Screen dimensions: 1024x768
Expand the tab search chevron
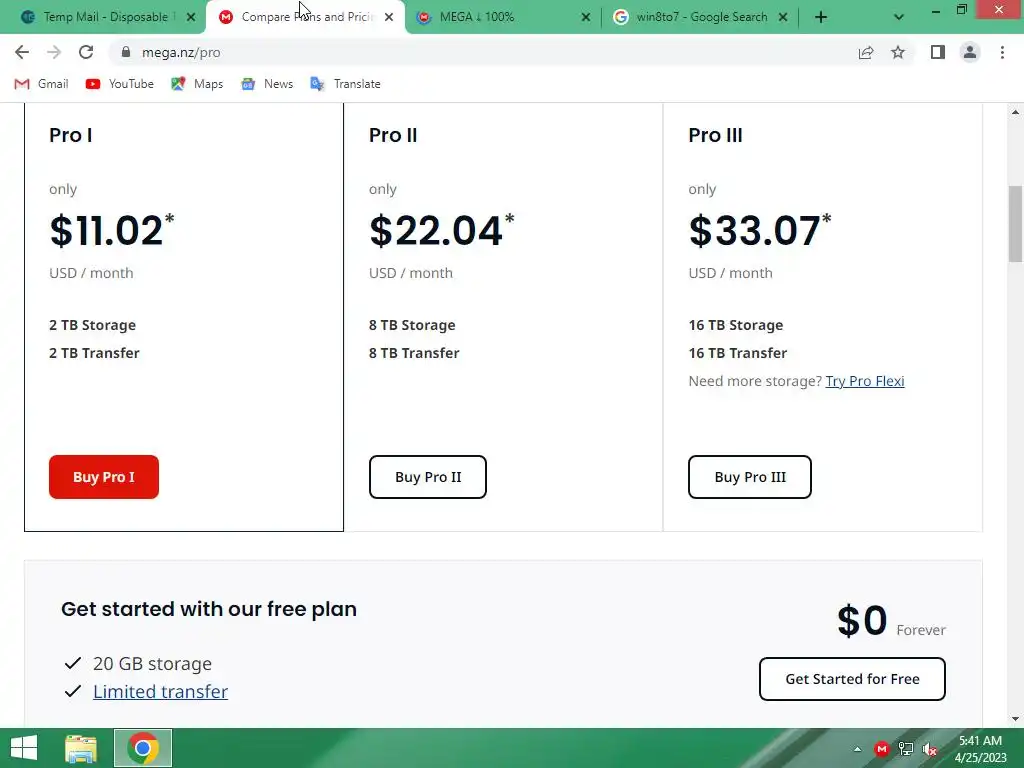click(898, 17)
